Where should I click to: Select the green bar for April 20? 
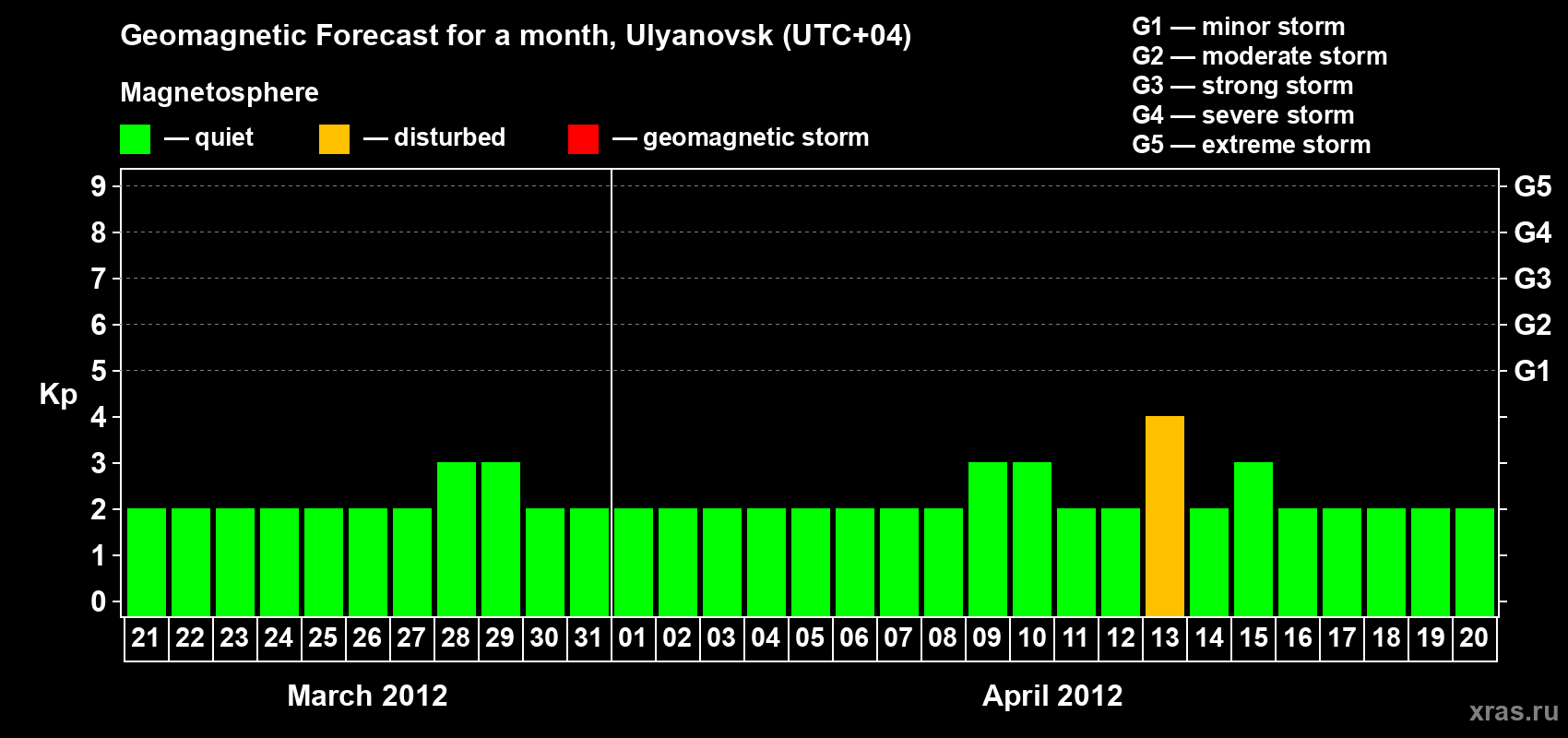click(x=1475, y=563)
